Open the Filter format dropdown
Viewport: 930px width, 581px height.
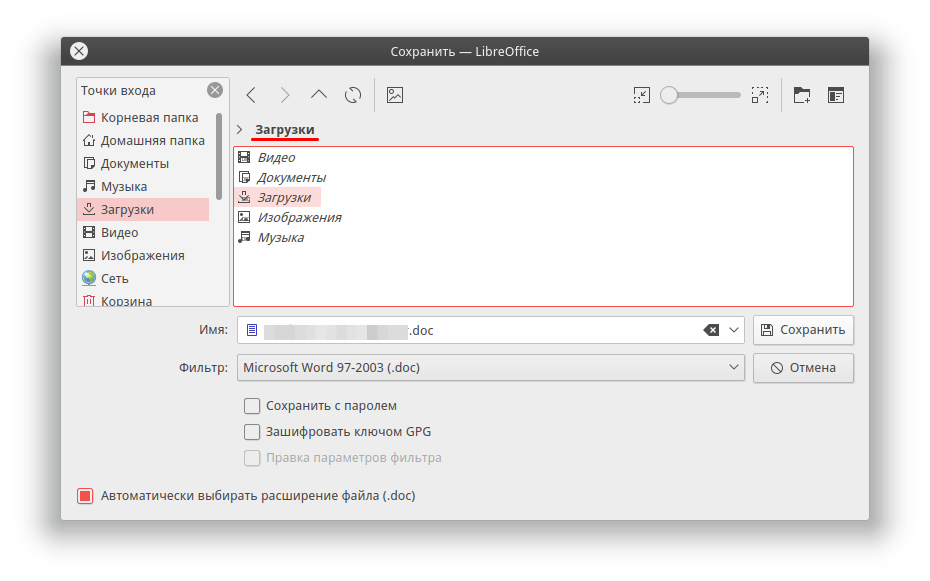click(x=491, y=368)
